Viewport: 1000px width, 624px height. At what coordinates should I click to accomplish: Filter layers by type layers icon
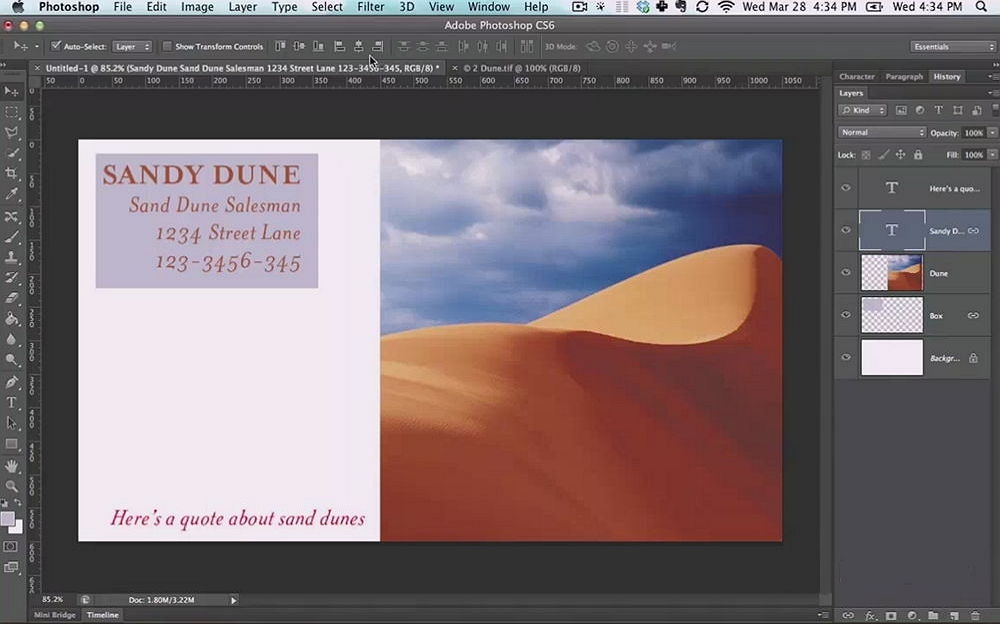click(x=938, y=110)
